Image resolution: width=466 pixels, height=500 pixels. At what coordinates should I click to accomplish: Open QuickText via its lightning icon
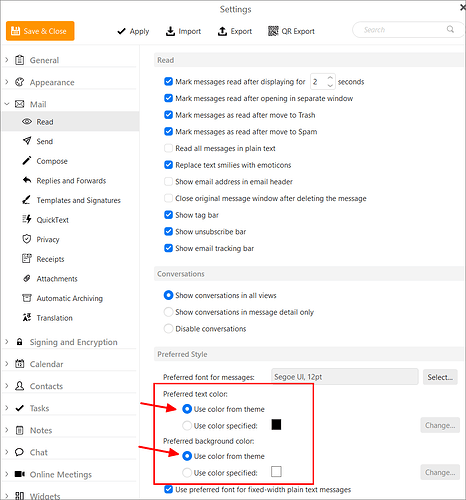coord(27,219)
